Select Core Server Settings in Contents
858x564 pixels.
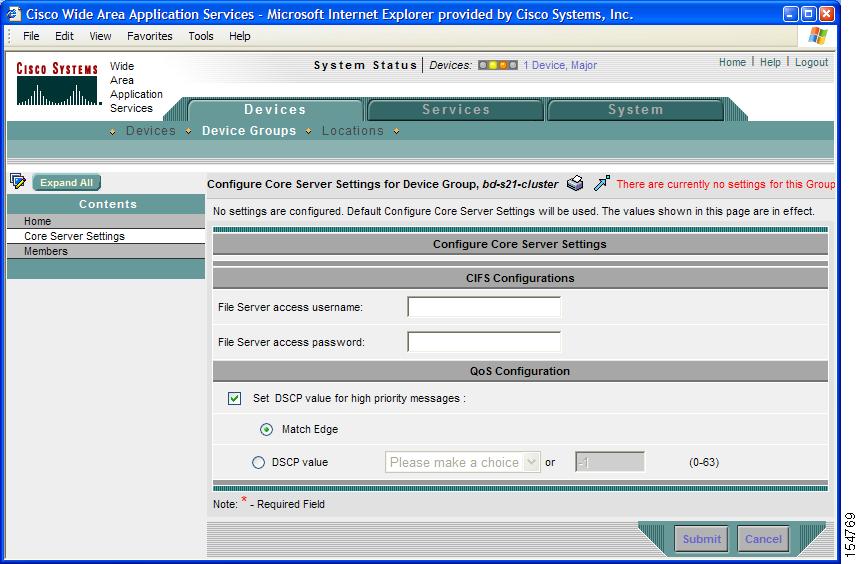(x=106, y=236)
